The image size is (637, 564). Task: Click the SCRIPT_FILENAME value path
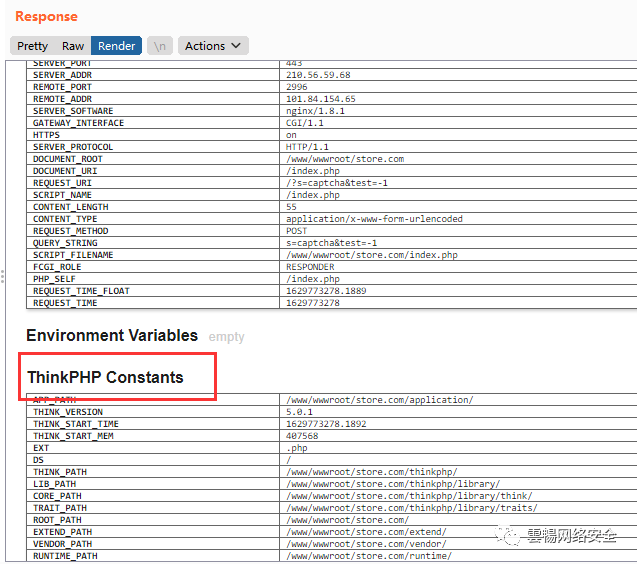pyautogui.click(x=372, y=255)
